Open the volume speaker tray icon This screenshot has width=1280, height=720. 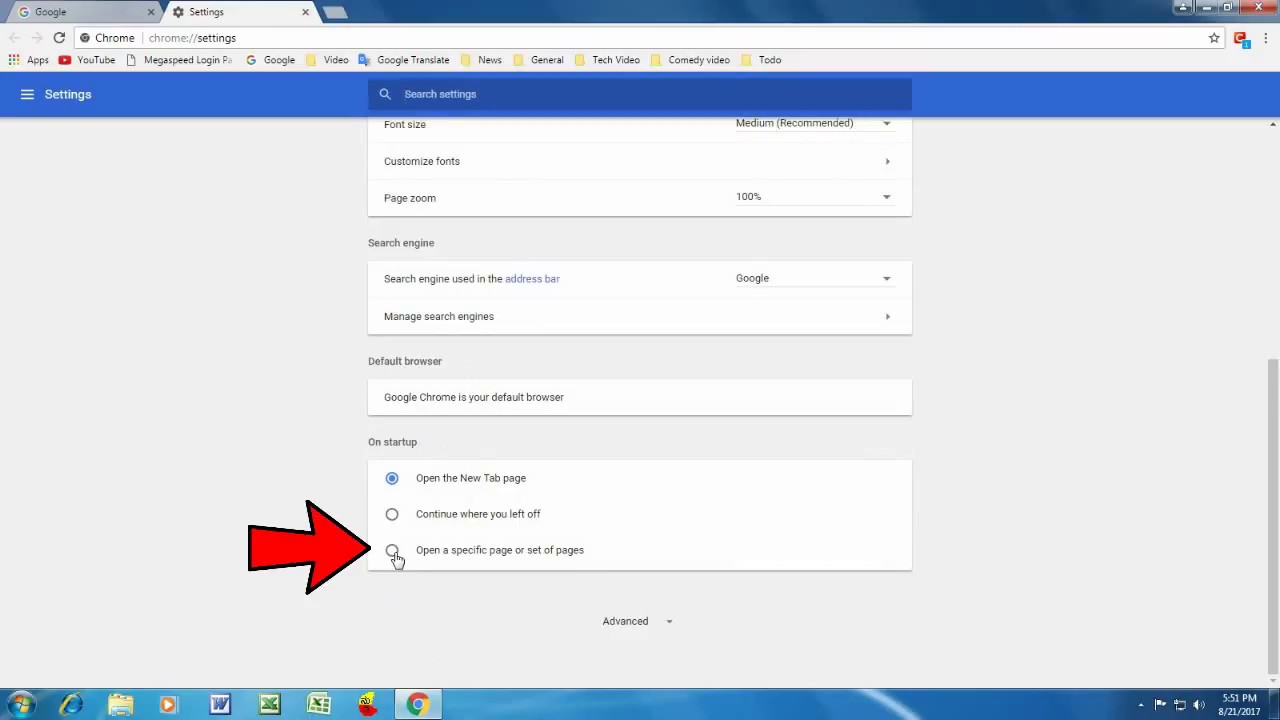pyautogui.click(x=1199, y=705)
